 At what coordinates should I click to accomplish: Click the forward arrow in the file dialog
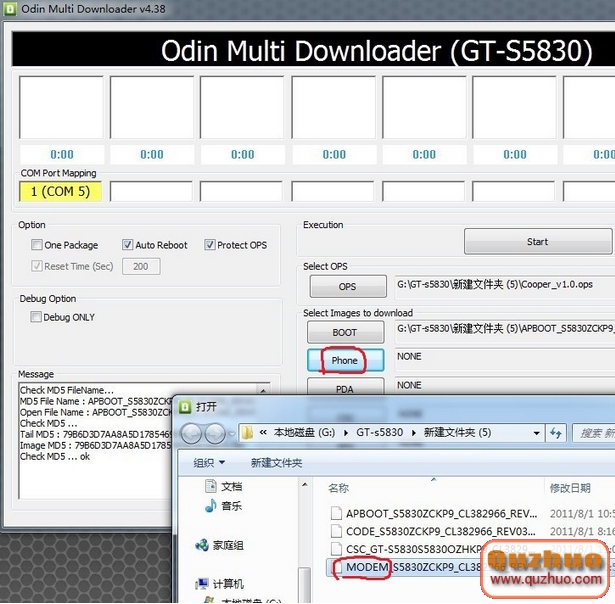(x=214, y=433)
